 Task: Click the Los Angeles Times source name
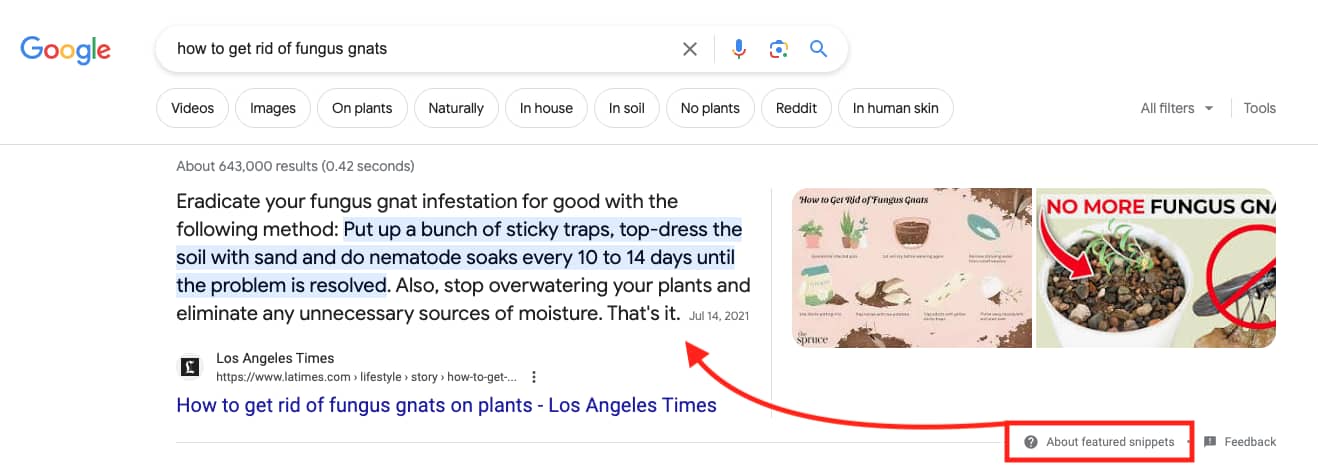275,358
